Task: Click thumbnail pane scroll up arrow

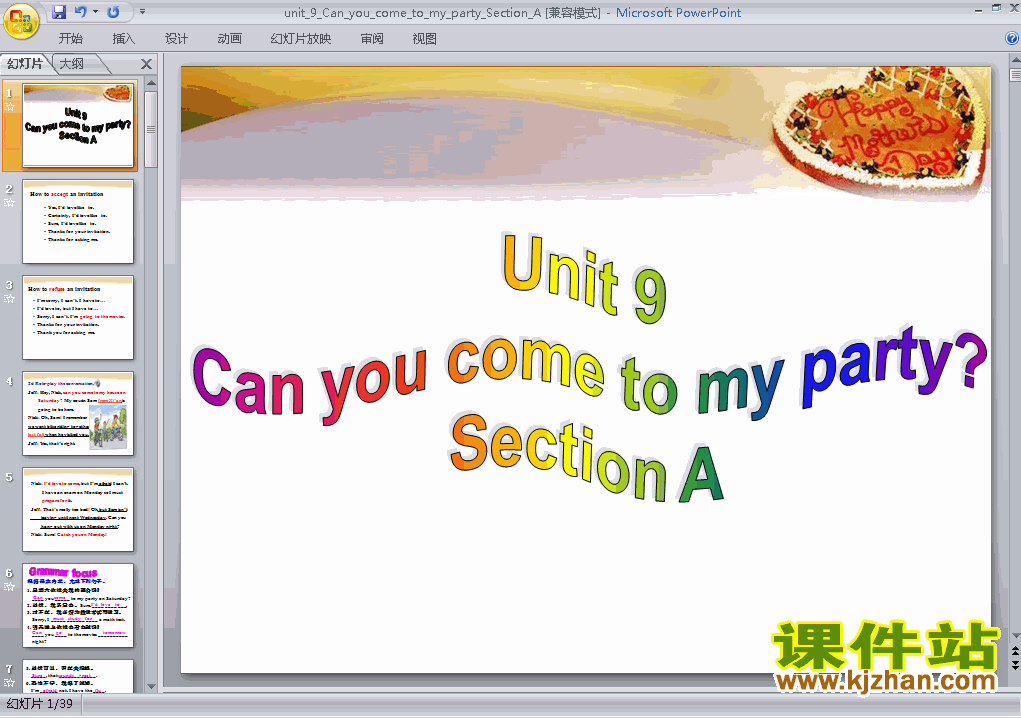Action: tap(151, 83)
